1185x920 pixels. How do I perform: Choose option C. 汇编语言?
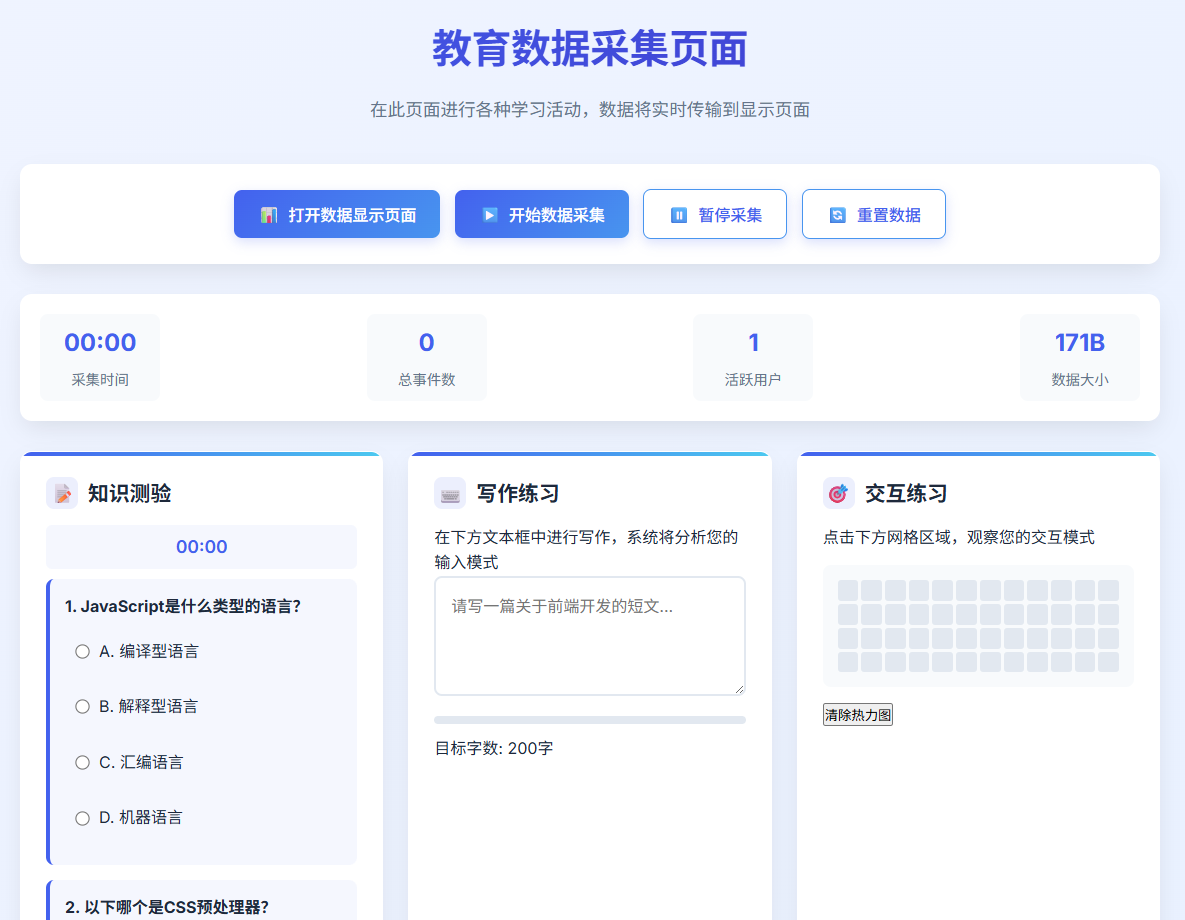pos(82,763)
